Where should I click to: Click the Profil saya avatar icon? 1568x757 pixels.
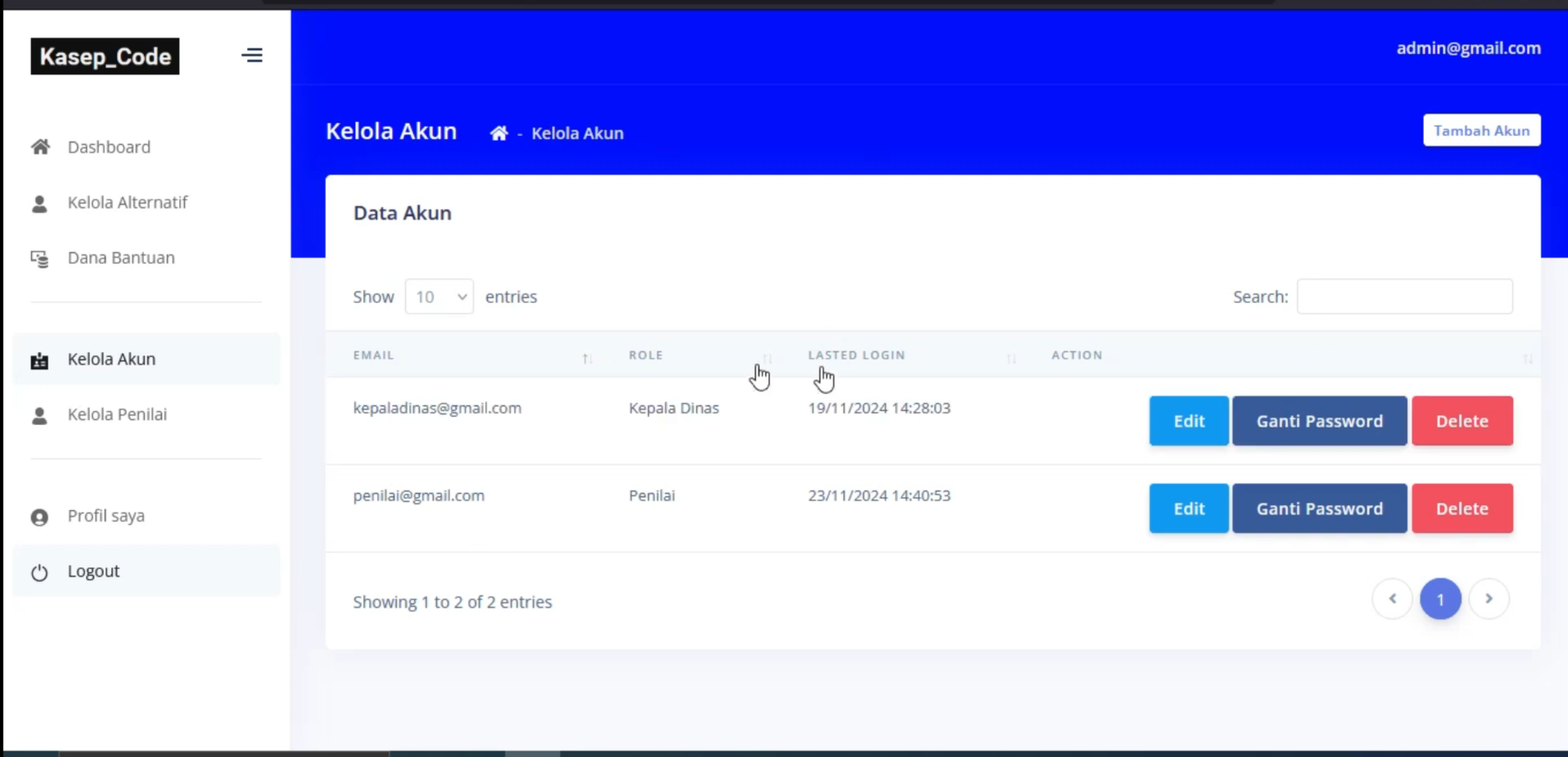click(39, 517)
